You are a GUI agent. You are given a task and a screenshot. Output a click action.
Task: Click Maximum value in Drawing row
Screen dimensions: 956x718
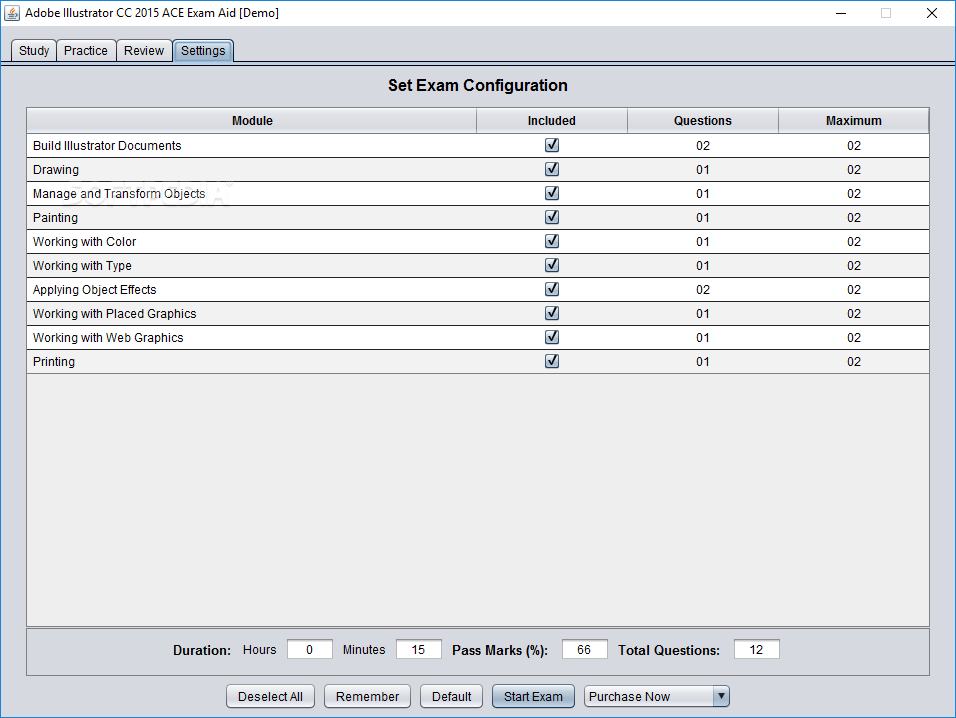pyautogui.click(x=854, y=169)
